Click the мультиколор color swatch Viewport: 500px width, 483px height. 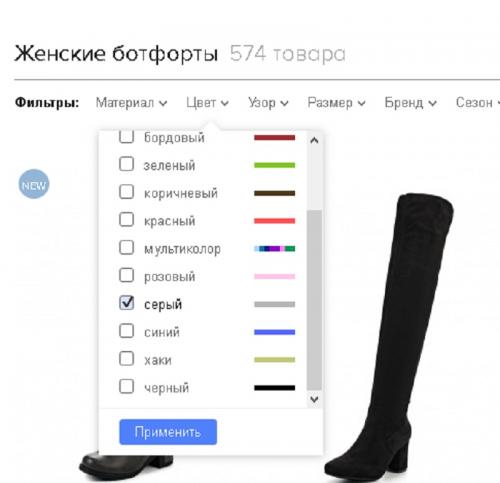[x=275, y=249]
